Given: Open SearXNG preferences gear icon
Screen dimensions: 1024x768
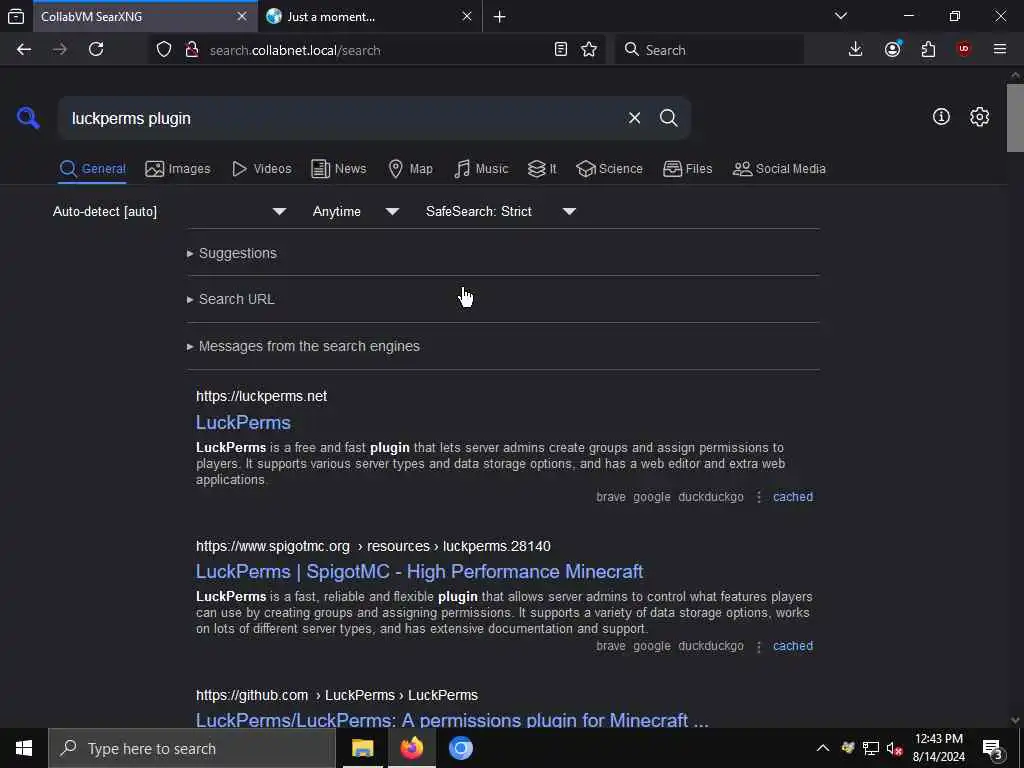Looking at the screenshot, I should [979, 117].
